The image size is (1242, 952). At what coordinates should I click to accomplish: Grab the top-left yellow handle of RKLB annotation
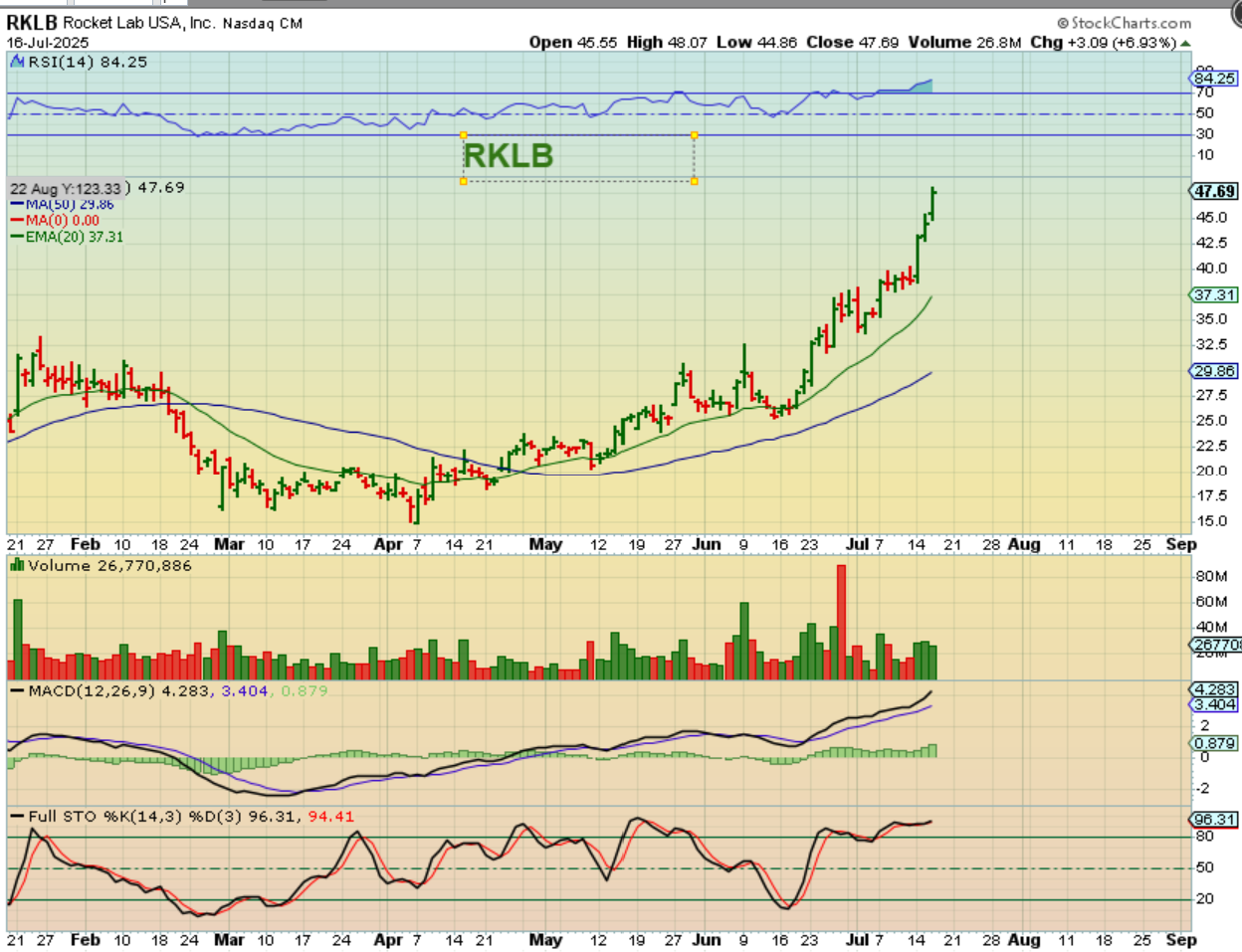click(x=463, y=135)
